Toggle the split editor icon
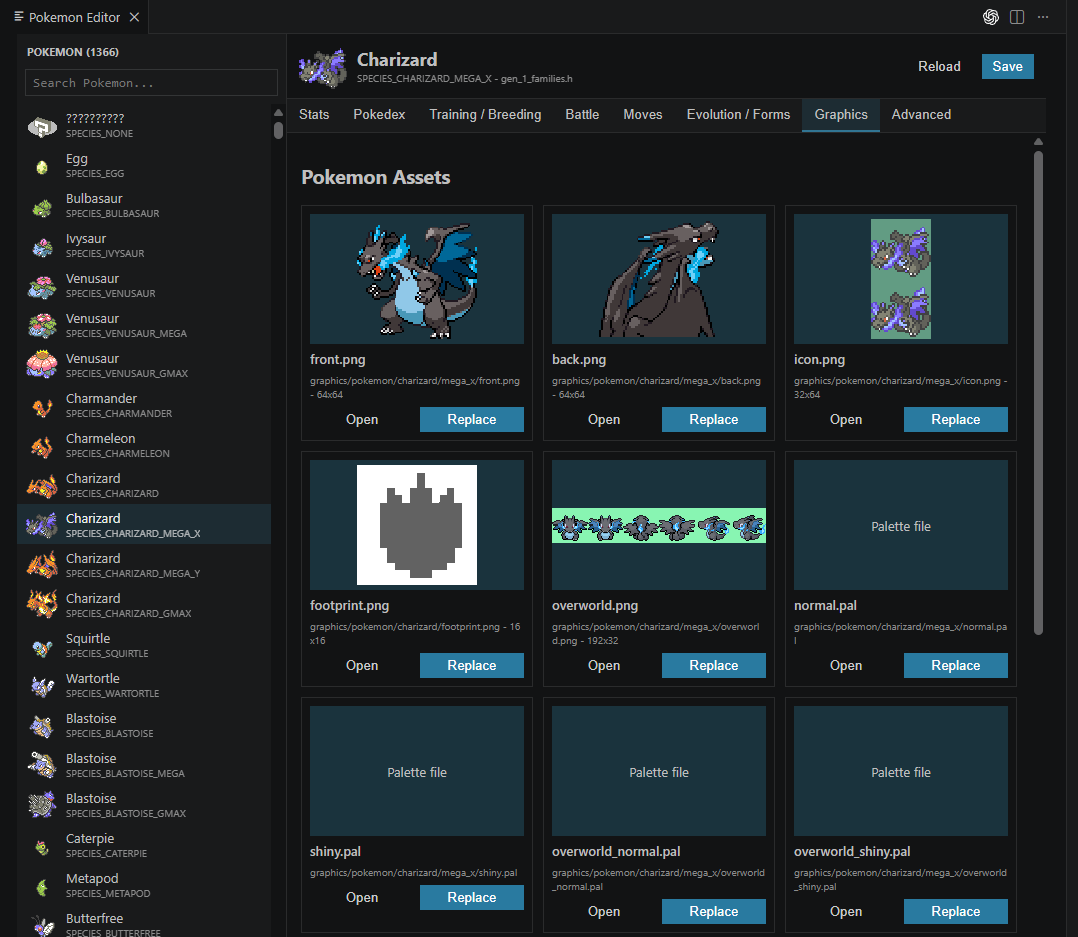 tap(1017, 17)
